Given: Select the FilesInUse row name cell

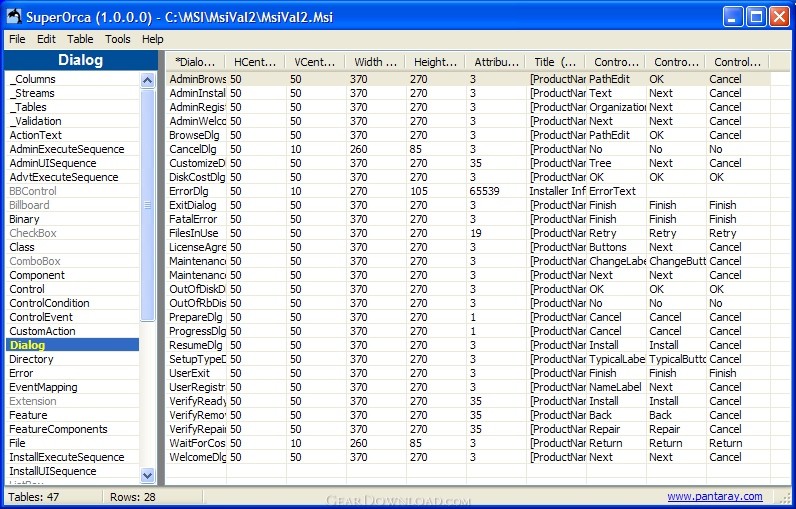Looking at the screenshot, I should (196, 233).
